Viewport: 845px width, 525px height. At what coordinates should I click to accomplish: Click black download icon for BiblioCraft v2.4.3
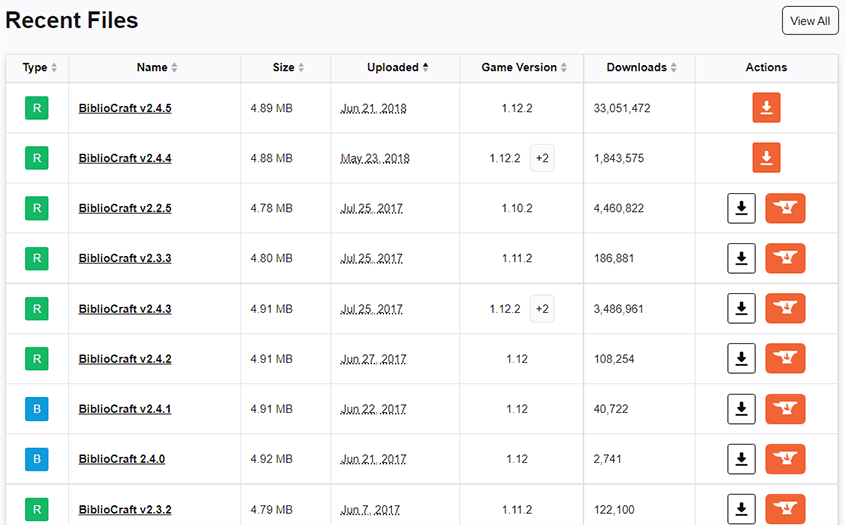(x=741, y=308)
